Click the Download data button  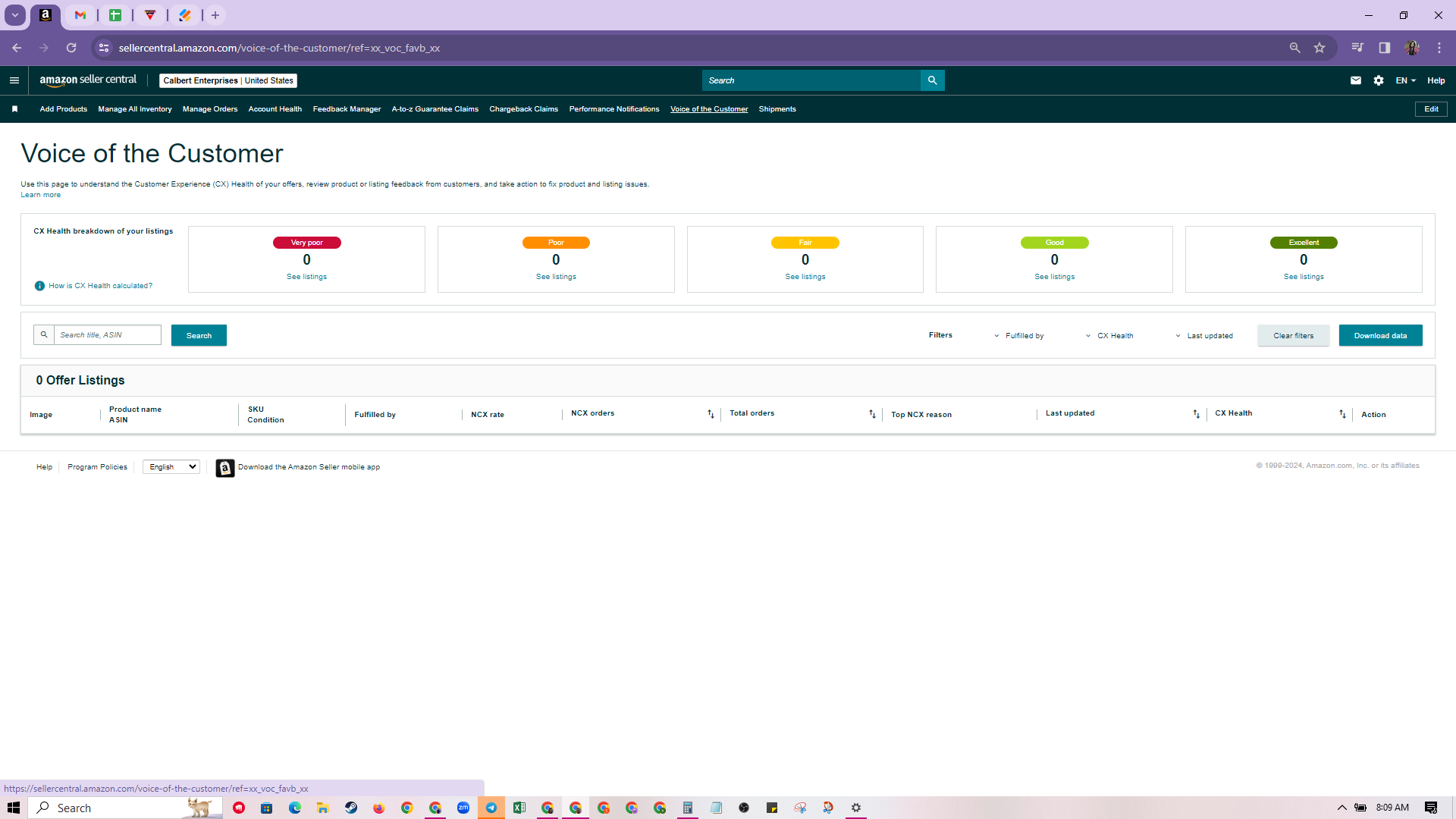point(1380,335)
